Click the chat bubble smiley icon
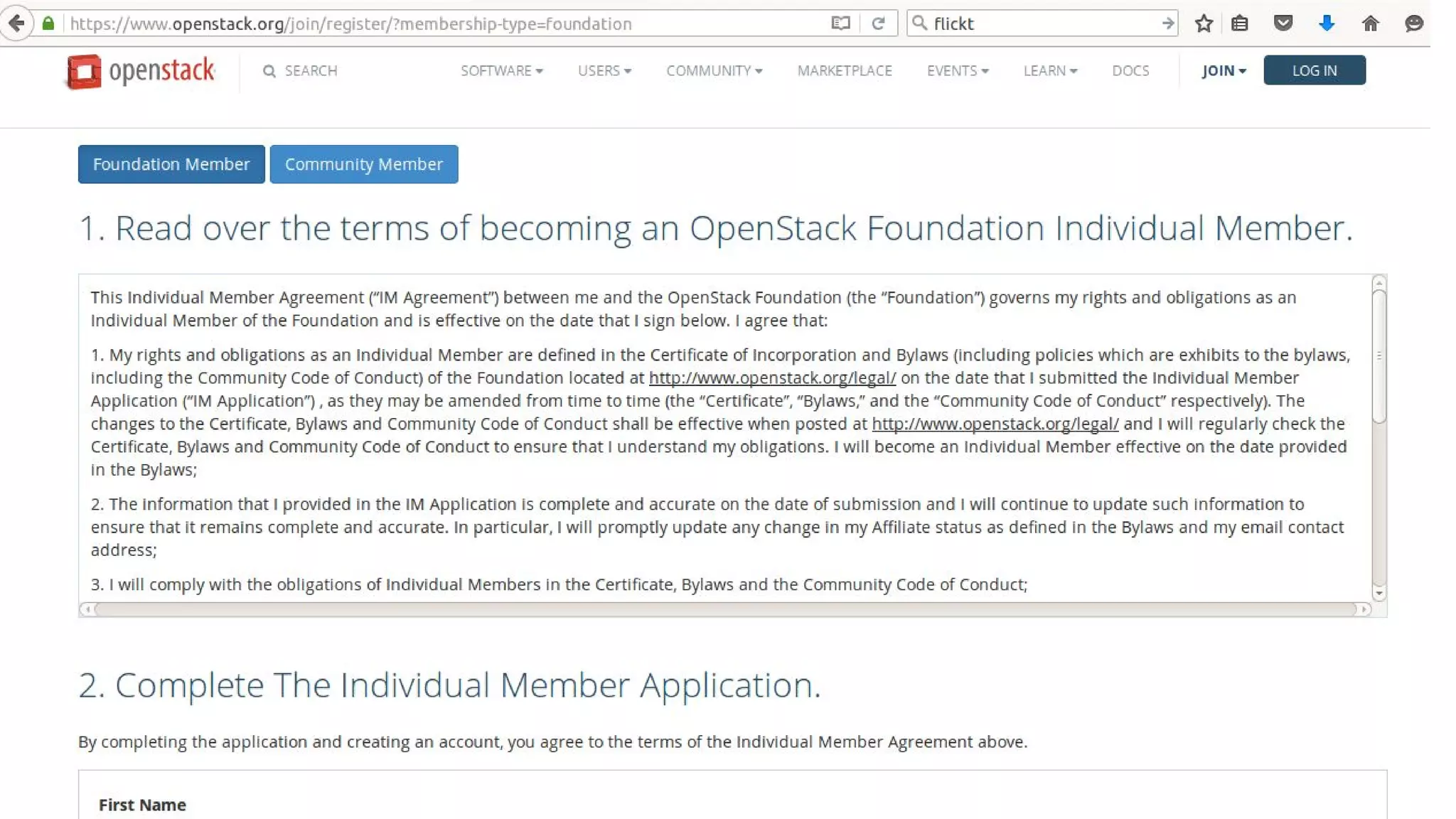This screenshot has width=1456, height=819. (1414, 23)
